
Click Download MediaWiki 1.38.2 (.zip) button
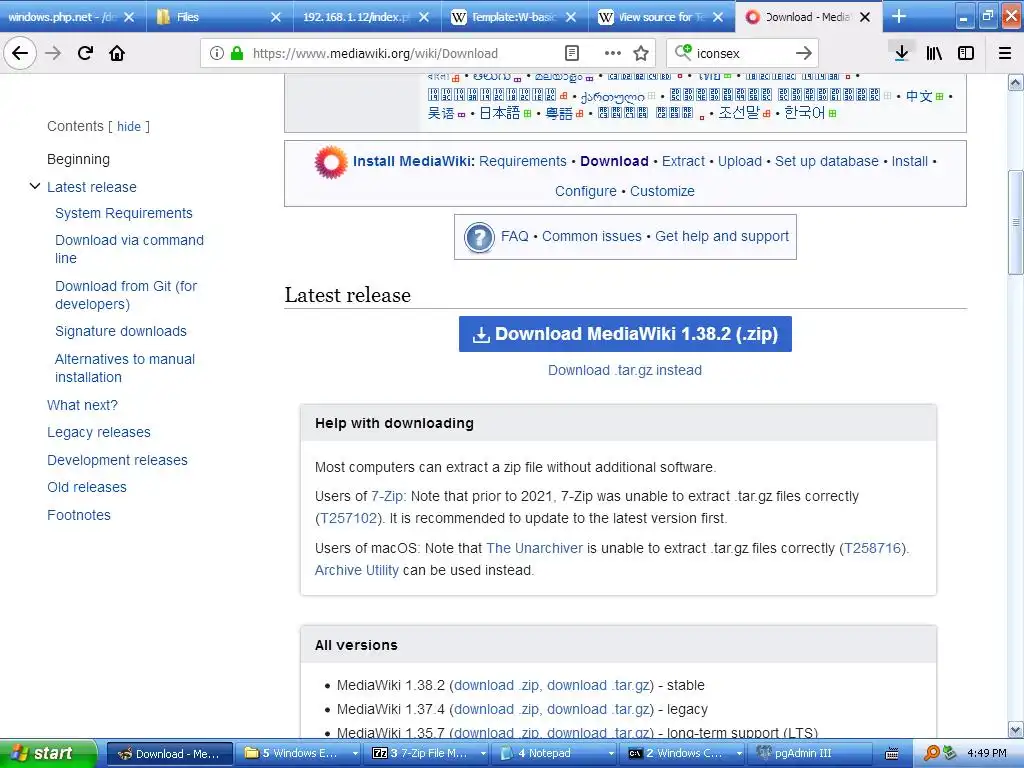625,334
